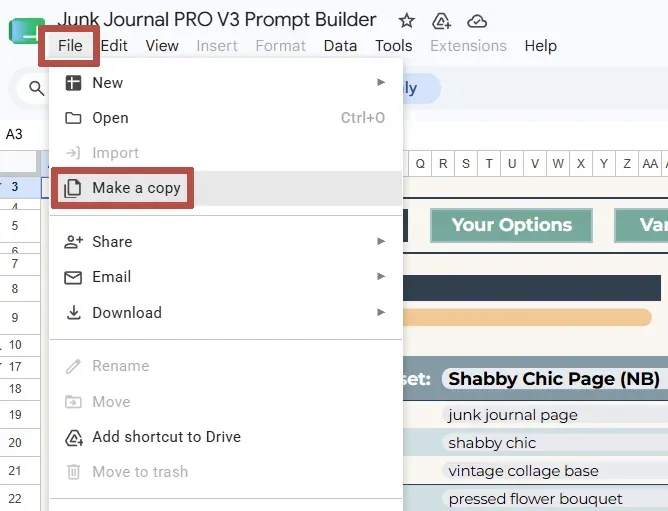Open the Email submenu
Screen dimensions: 668x511
pyautogui.click(x=226, y=277)
